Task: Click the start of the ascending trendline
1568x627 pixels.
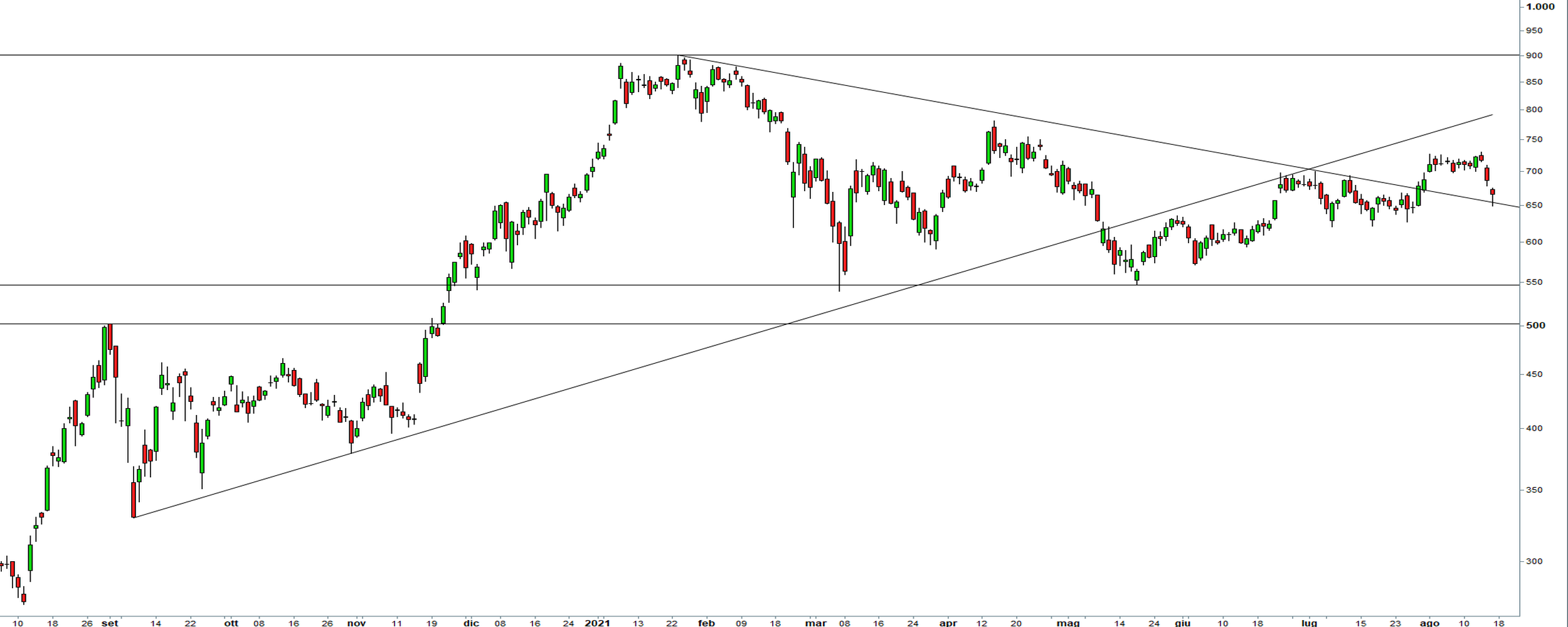Action: (134, 517)
